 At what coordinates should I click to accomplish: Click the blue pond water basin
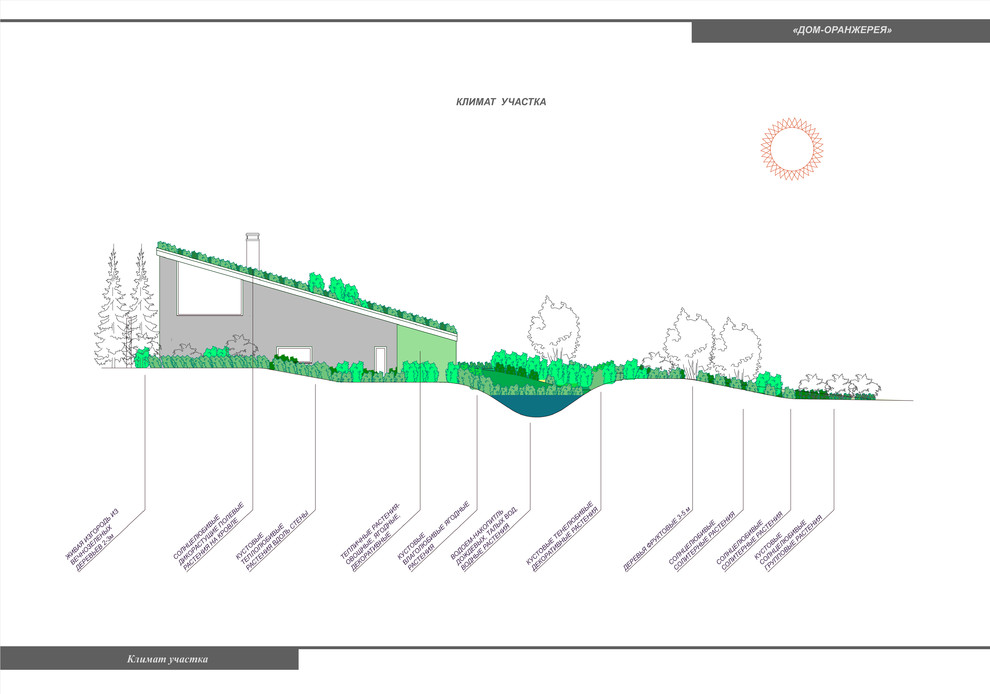click(x=537, y=404)
